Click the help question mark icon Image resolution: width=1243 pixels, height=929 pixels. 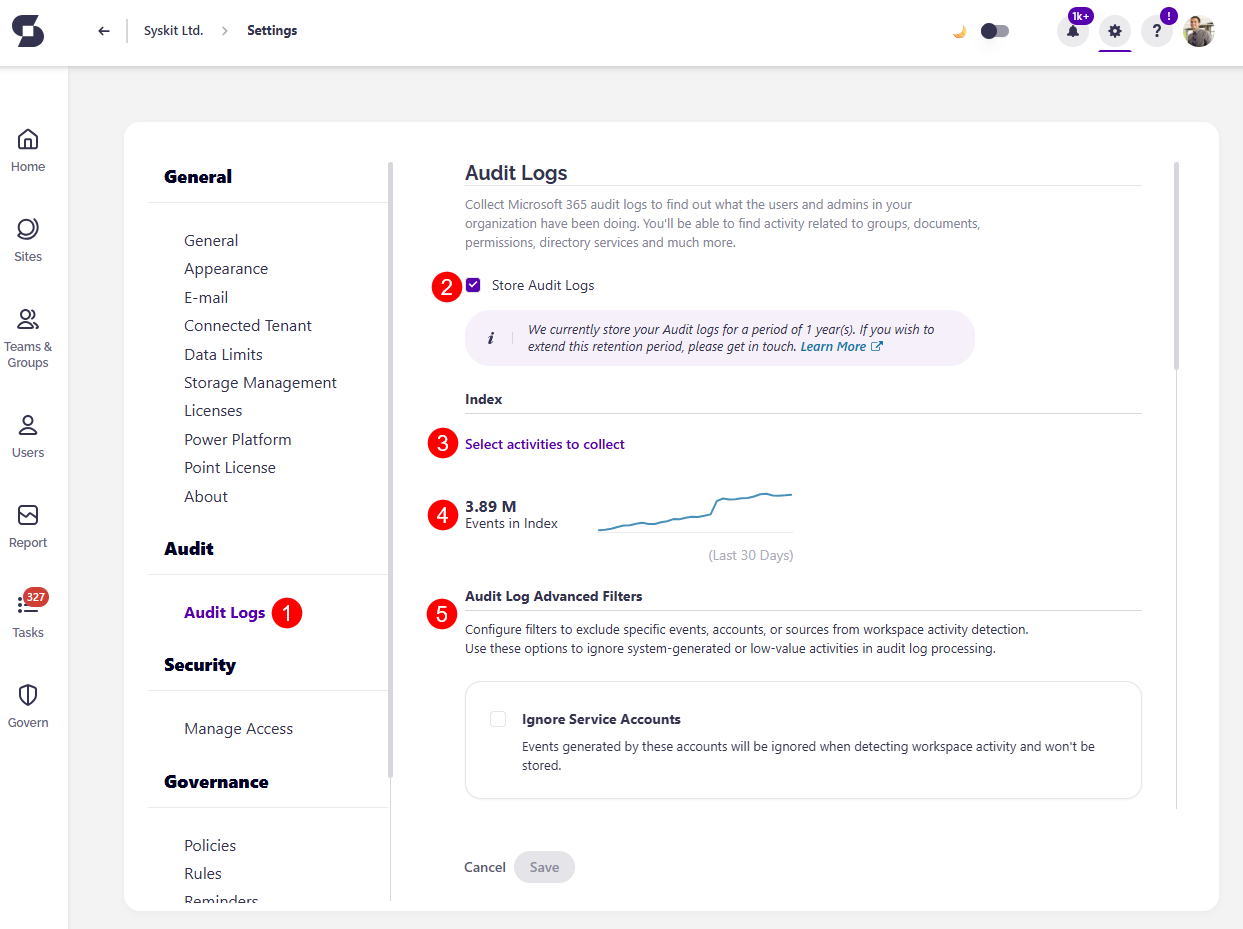pyautogui.click(x=1156, y=31)
